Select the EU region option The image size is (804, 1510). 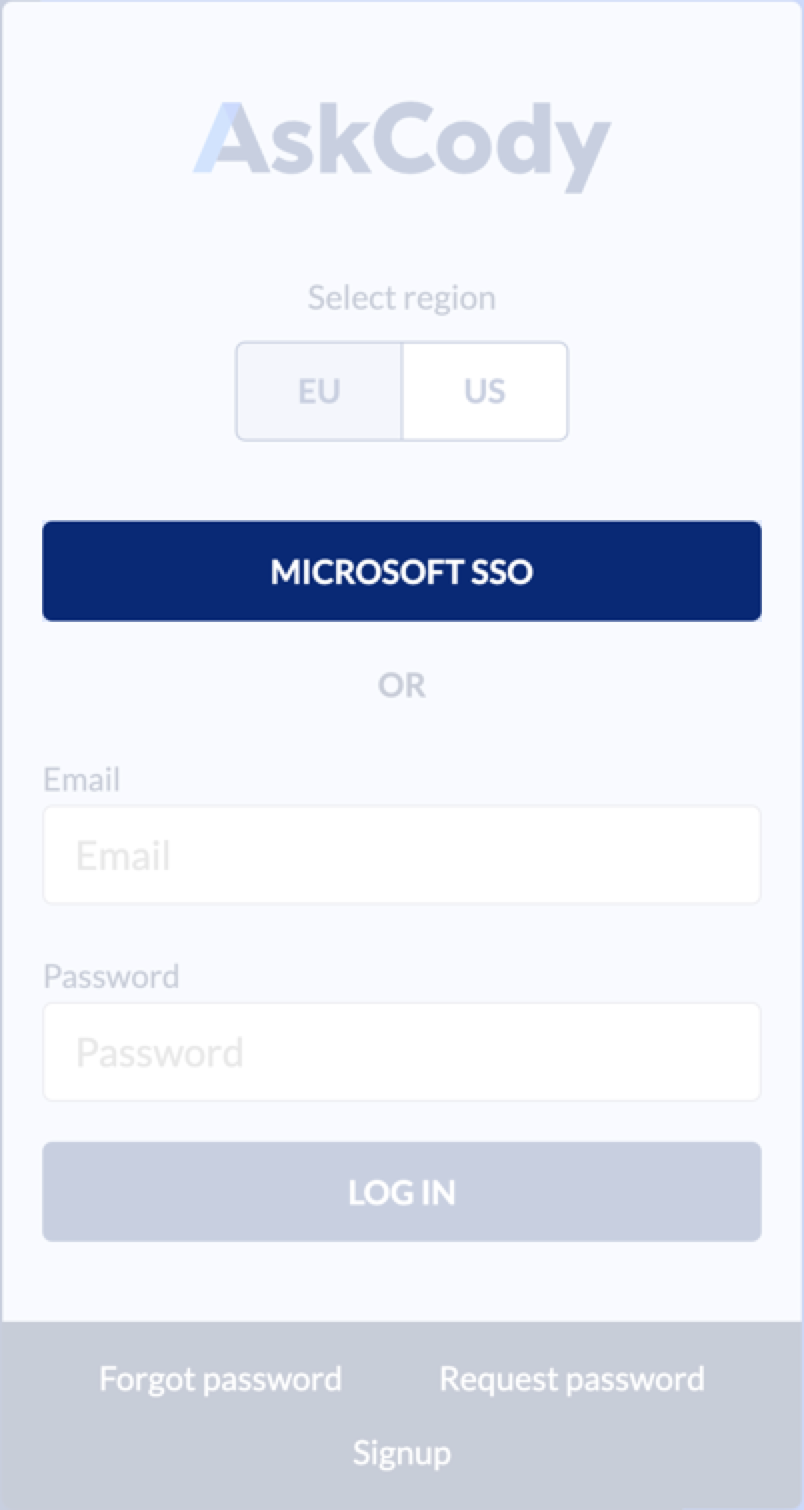pyautogui.click(x=318, y=391)
